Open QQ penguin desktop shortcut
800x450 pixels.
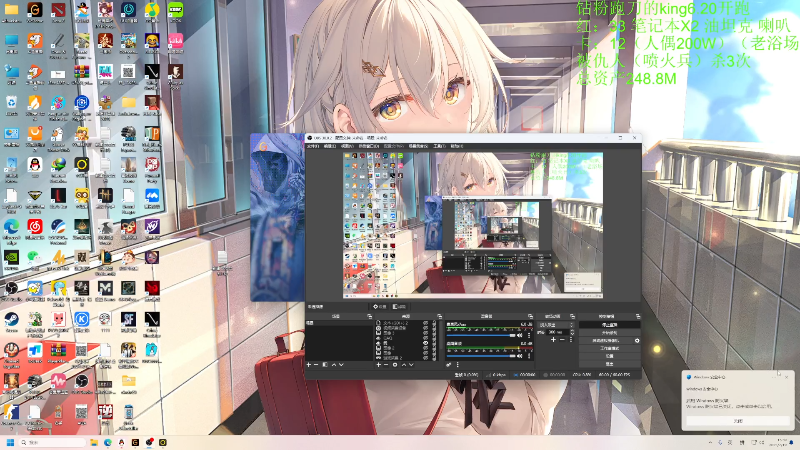pos(34,165)
